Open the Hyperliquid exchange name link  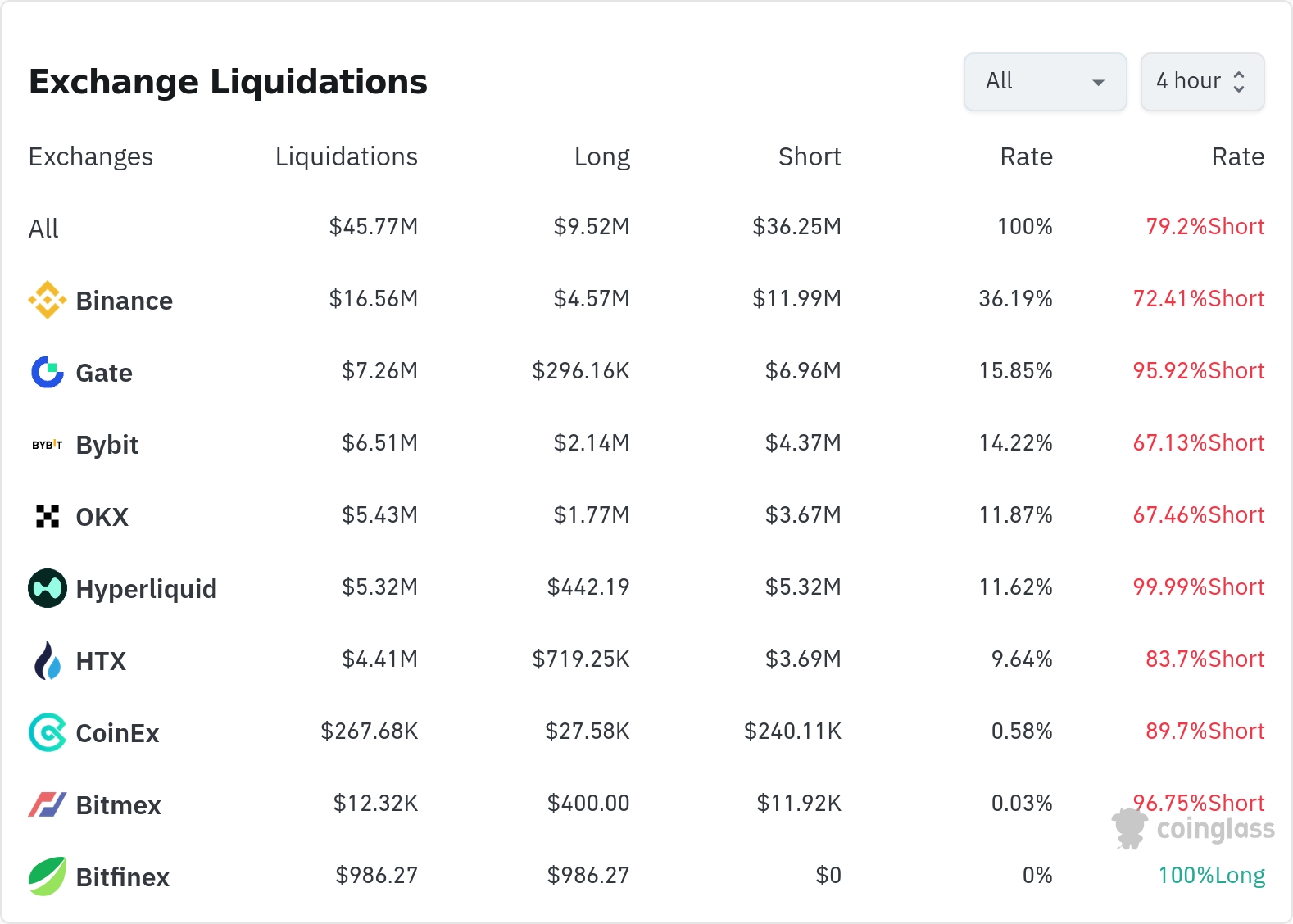[146, 589]
